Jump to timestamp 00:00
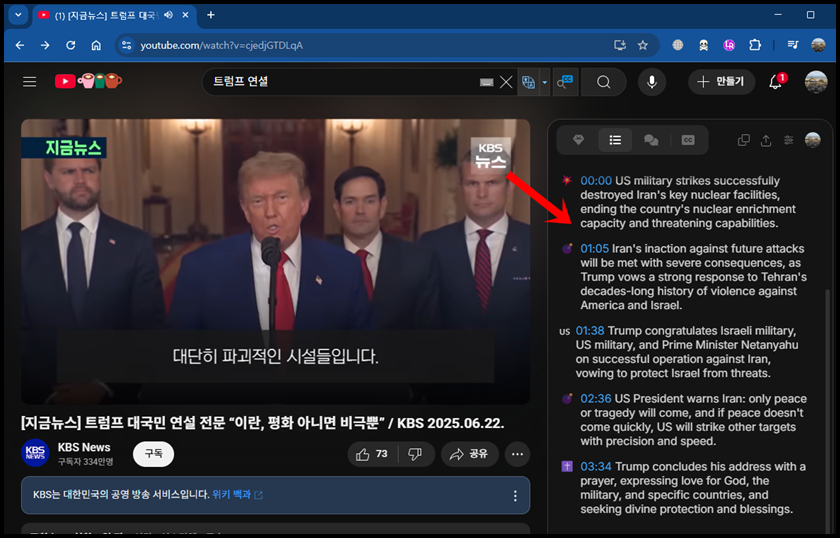840x538 pixels. (596, 181)
